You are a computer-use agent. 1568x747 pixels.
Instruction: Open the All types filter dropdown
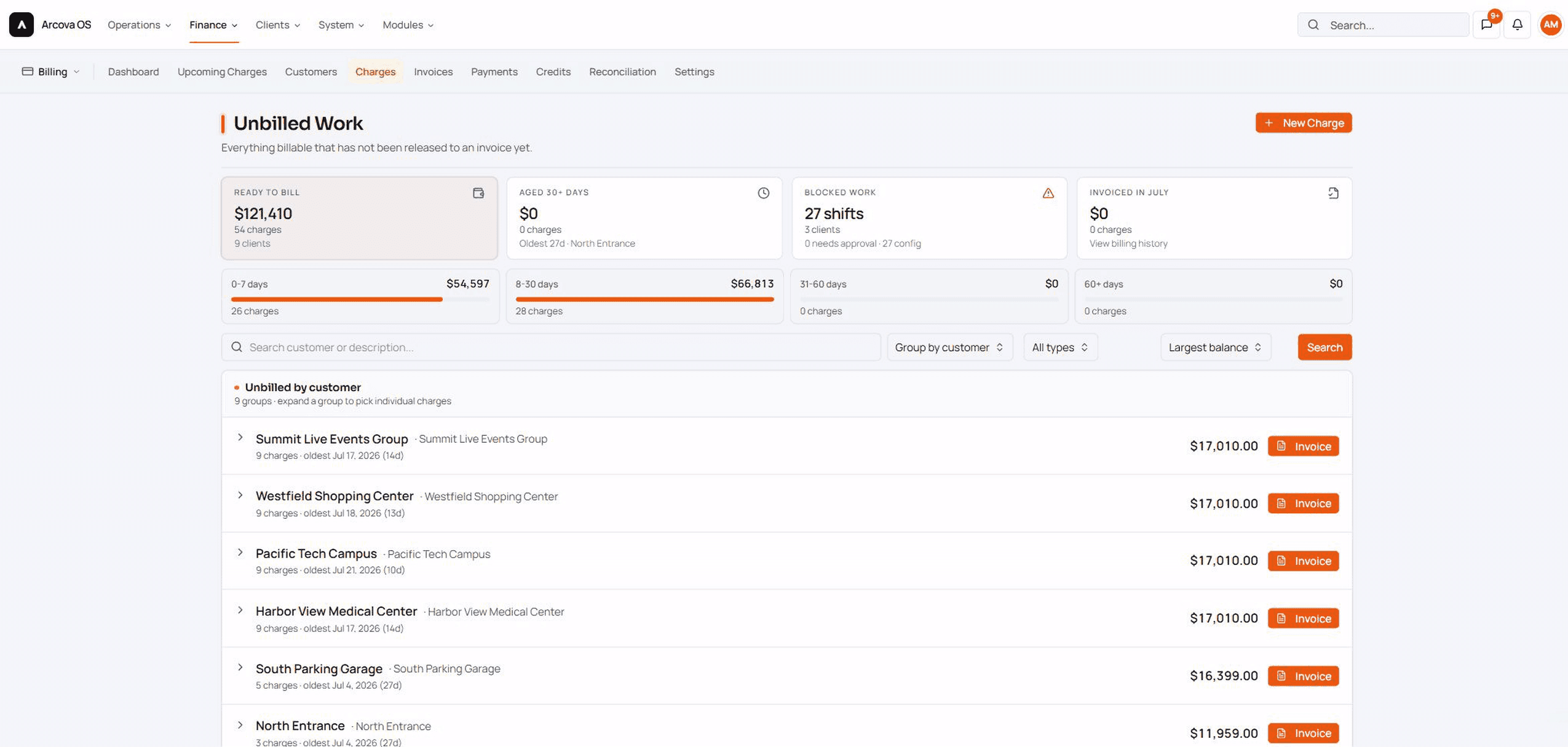1060,347
